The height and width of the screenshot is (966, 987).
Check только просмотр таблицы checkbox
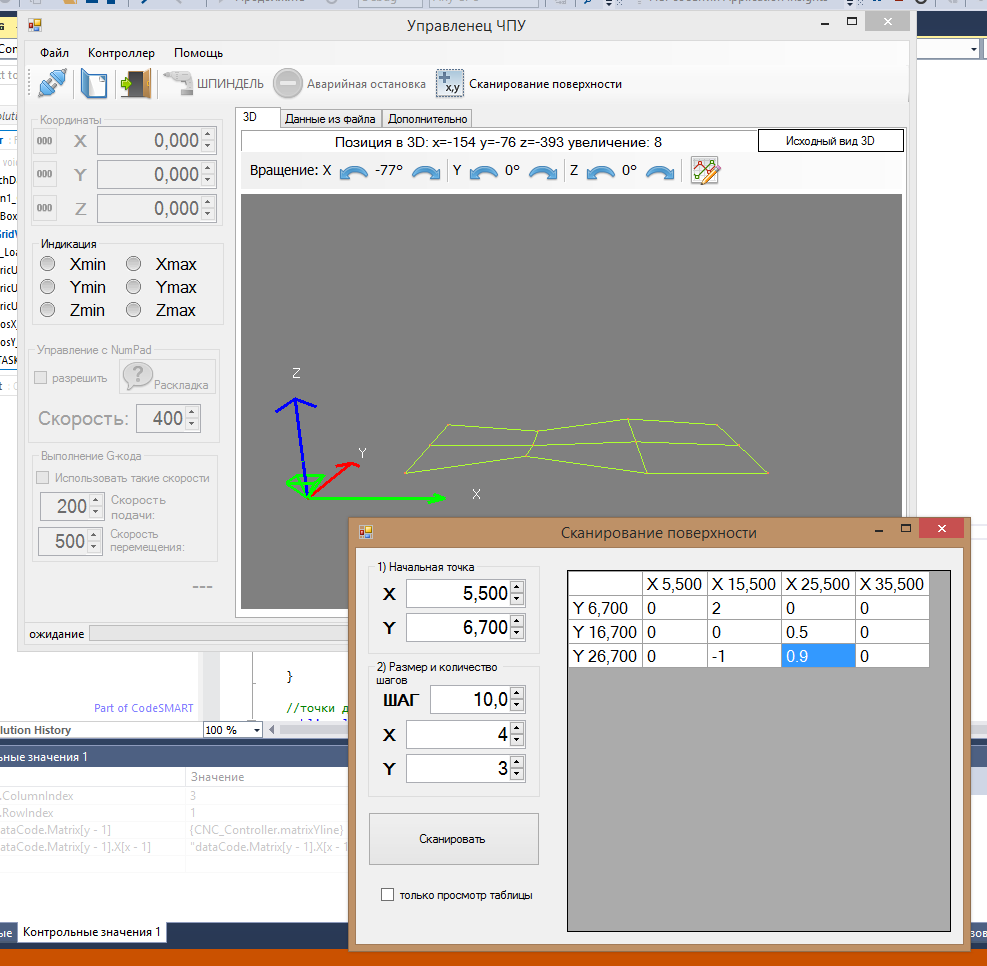point(388,894)
